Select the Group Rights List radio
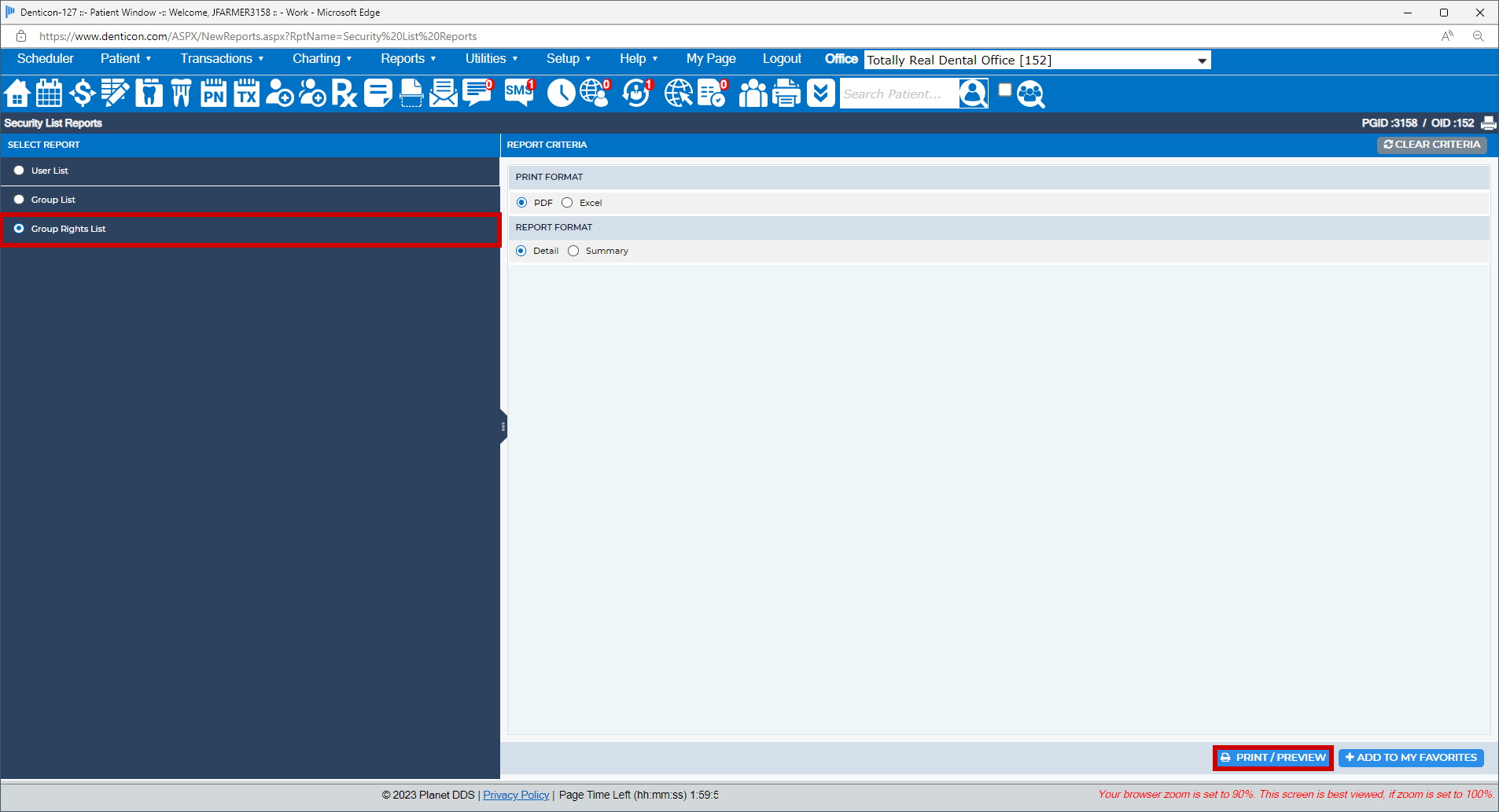The image size is (1499, 812). pyautogui.click(x=19, y=229)
